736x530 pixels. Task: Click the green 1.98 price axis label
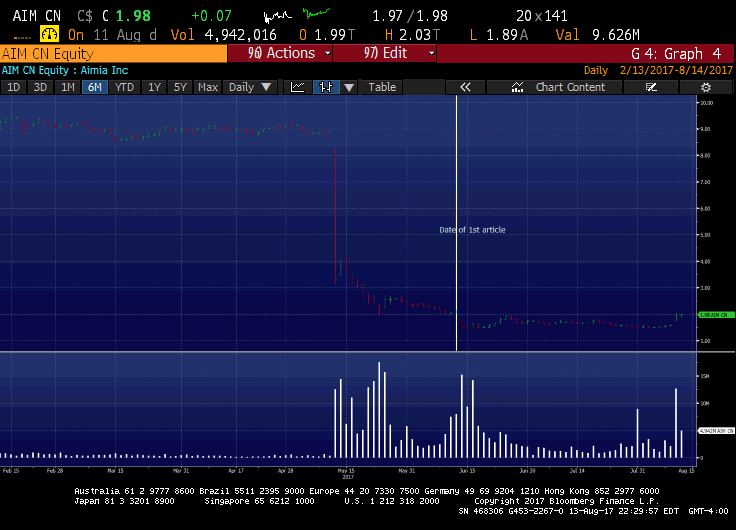(716, 315)
